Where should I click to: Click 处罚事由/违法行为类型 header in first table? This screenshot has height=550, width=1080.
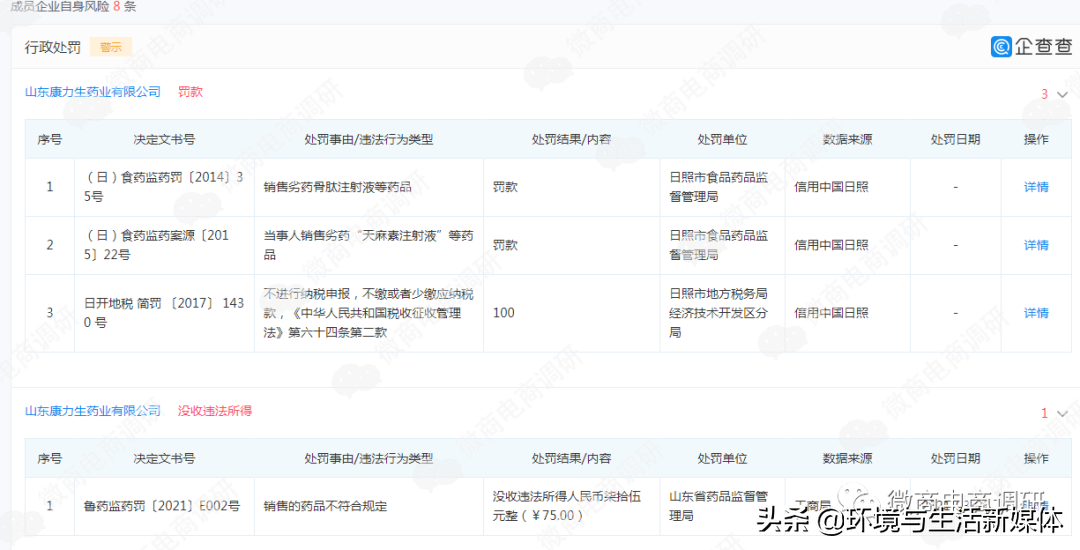click(x=368, y=139)
